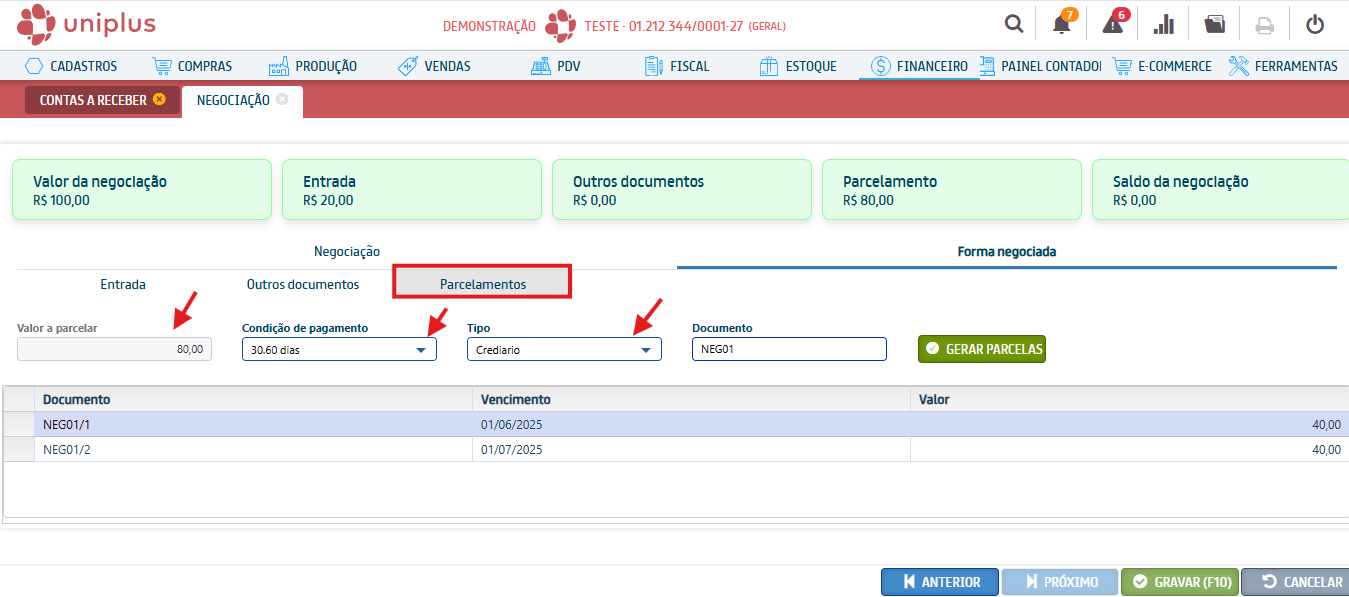Expand the Condição de pagamento dropdown
The width and height of the screenshot is (1349, 597).
click(x=421, y=350)
